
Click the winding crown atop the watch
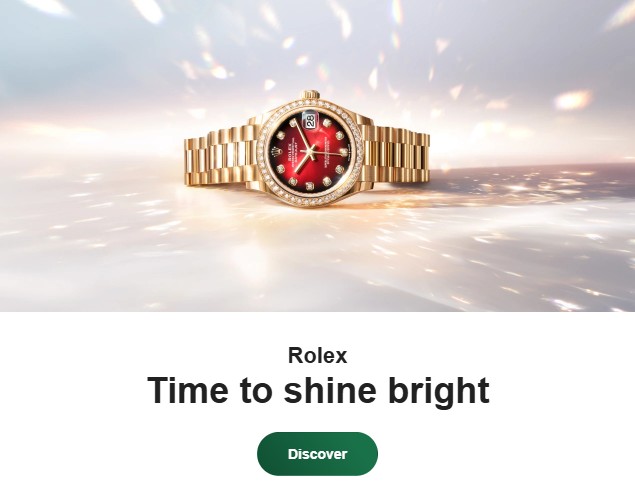tap(310, 96)
